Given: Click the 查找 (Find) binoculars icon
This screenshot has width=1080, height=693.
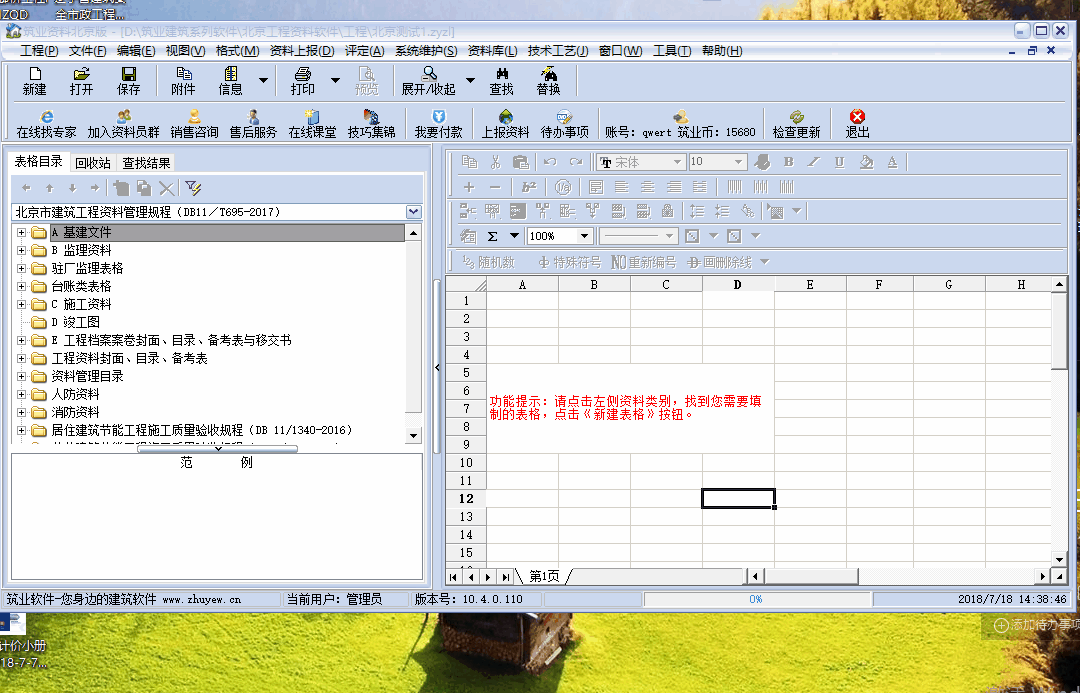Looking at the screenshot, I should point(501,75).
